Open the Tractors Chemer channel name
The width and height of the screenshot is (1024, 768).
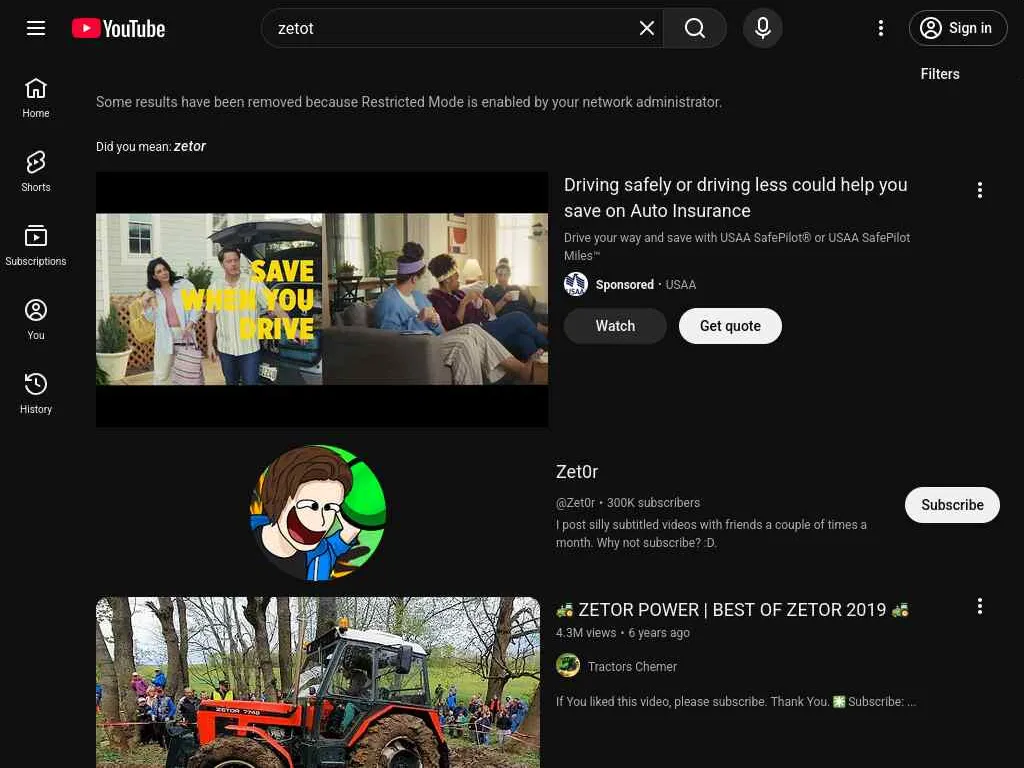(632, 666)
